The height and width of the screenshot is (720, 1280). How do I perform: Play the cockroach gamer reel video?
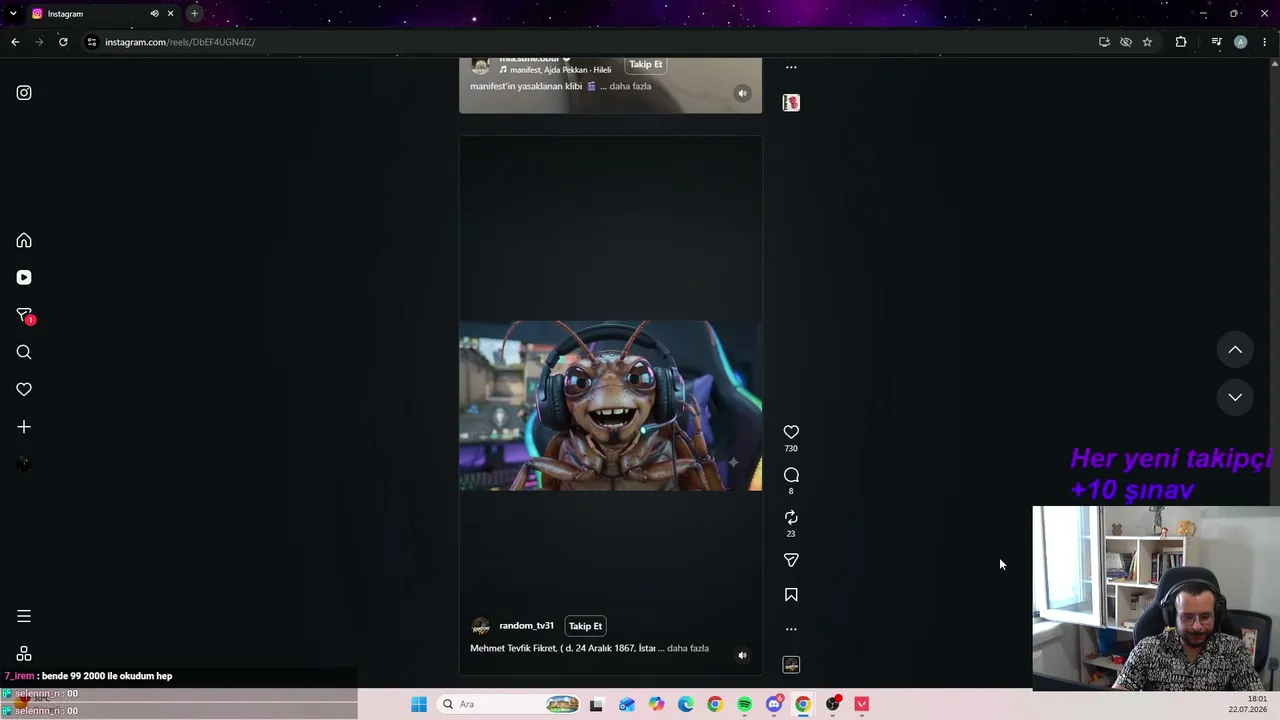pos(610,406)
